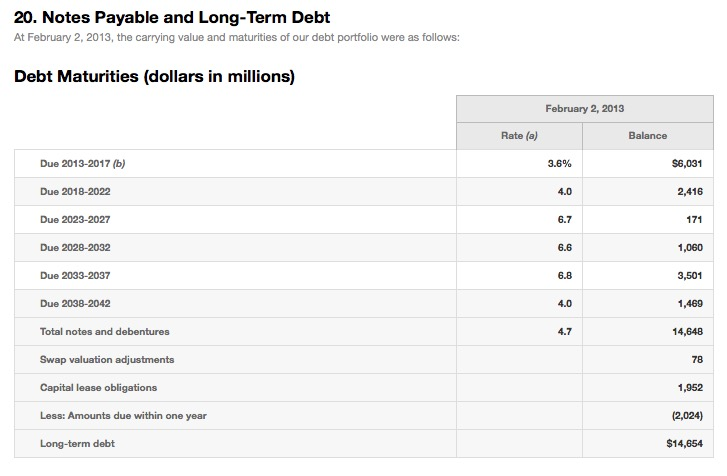The height and width of the screenshot is (476, 727).
Task: Select the $14,654 long-term debt balance
Action: (684, 443)
